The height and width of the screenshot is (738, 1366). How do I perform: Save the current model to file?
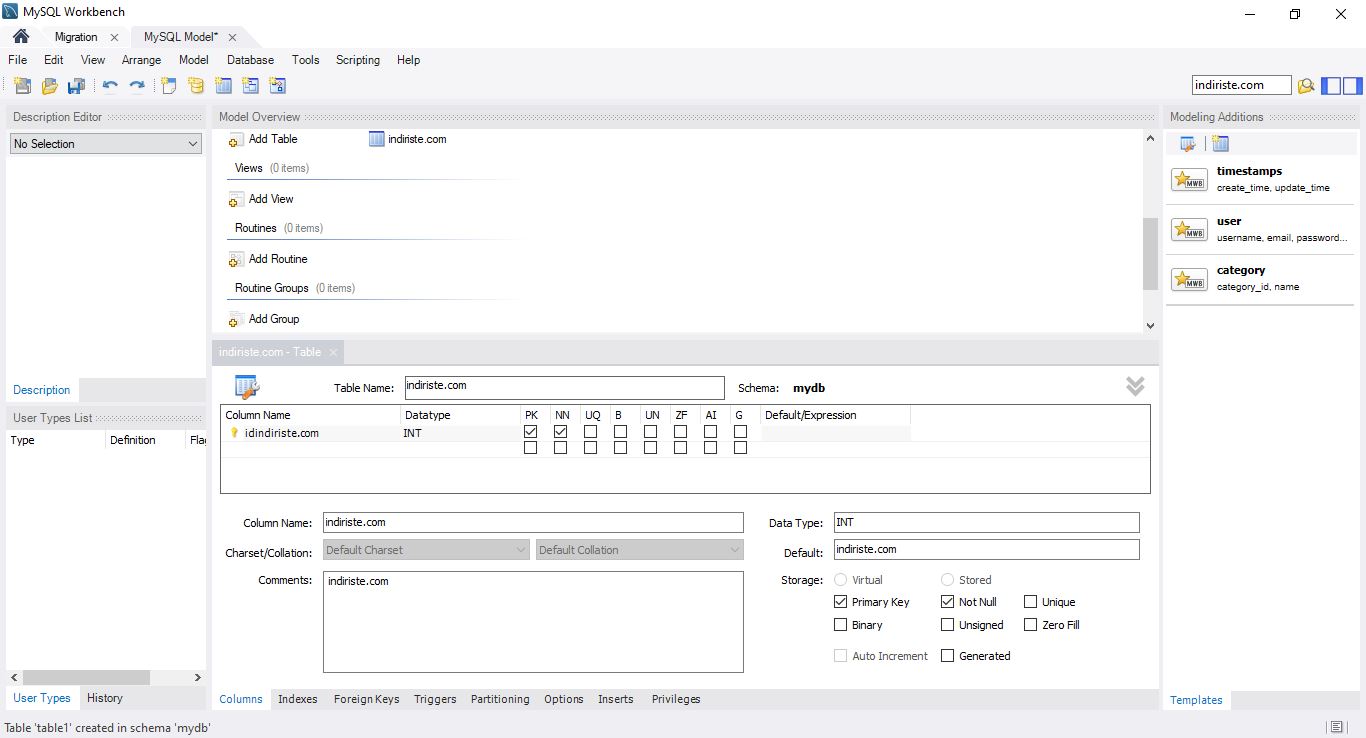(76, 86)
